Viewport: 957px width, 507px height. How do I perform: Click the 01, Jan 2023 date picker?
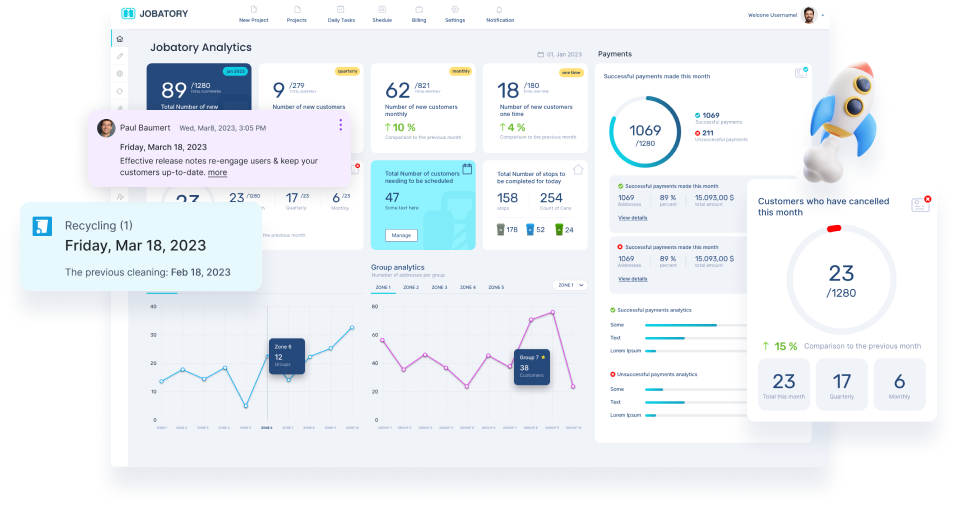(560, 54)
